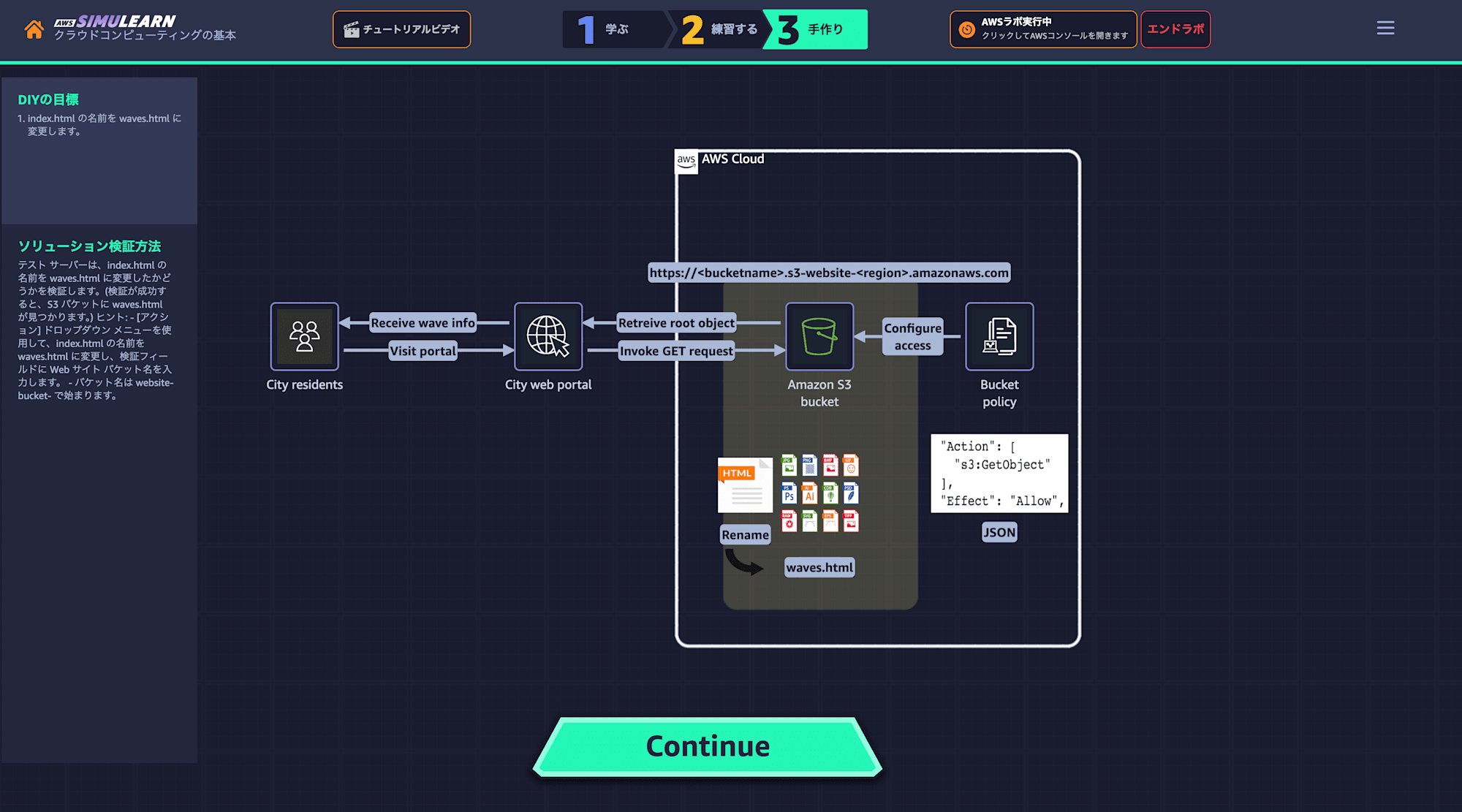This screenshot has width=1462, height=812.
Task: Click the green Continue button
Action: (708, 746)
